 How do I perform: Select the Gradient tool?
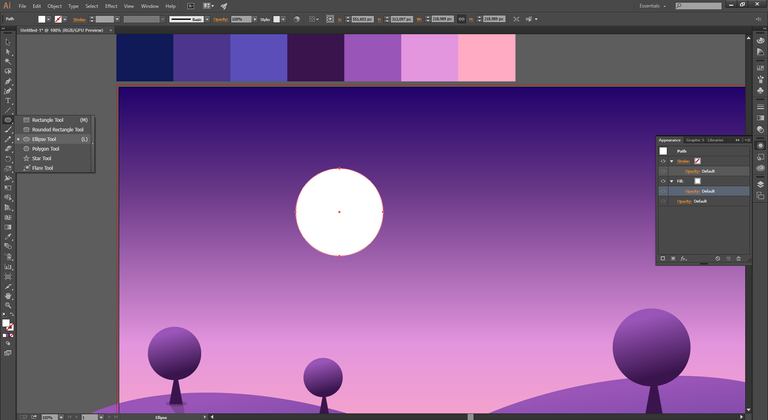(7, 227)
